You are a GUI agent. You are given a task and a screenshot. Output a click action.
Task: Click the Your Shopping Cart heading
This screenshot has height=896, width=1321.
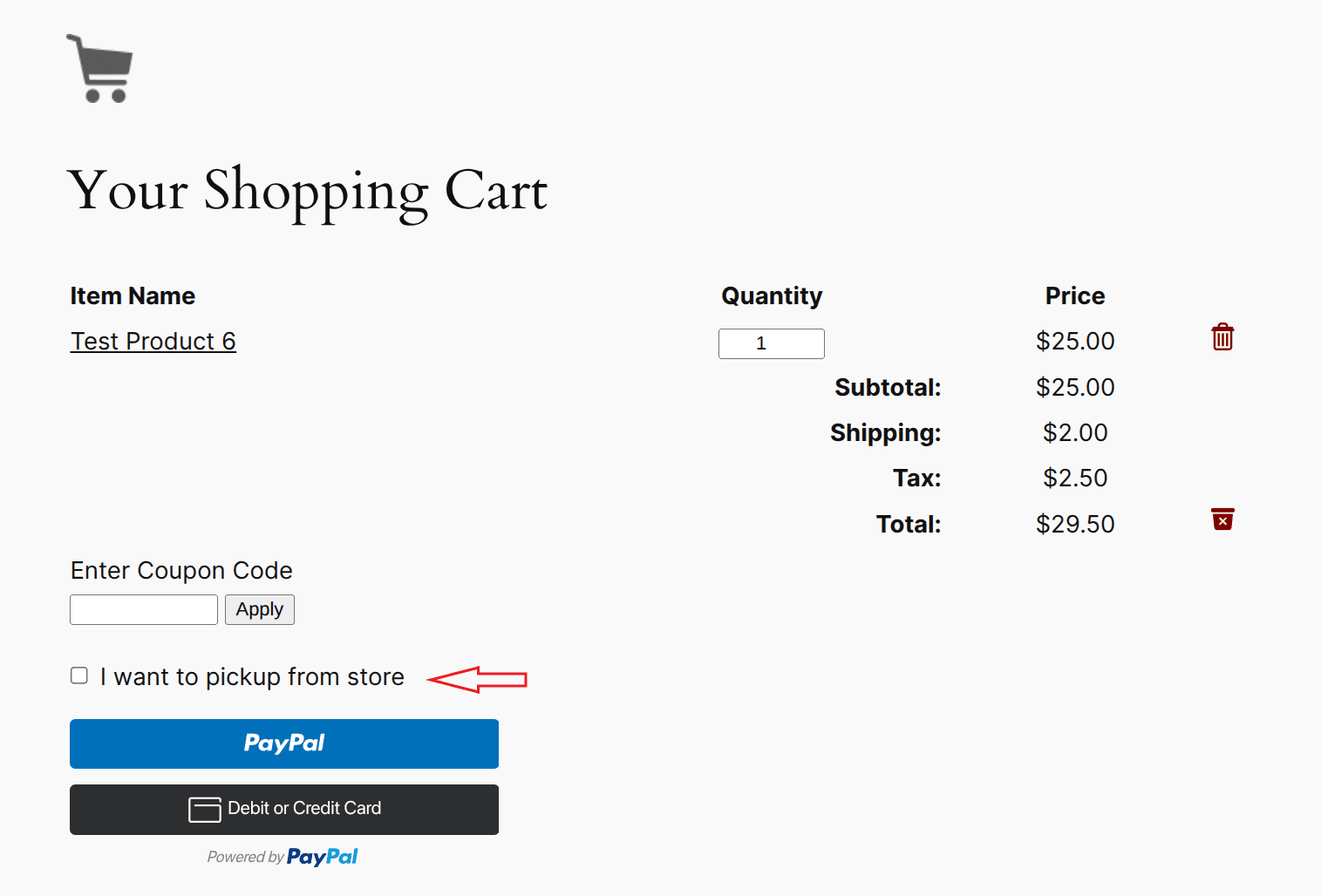tap(308, 191)
